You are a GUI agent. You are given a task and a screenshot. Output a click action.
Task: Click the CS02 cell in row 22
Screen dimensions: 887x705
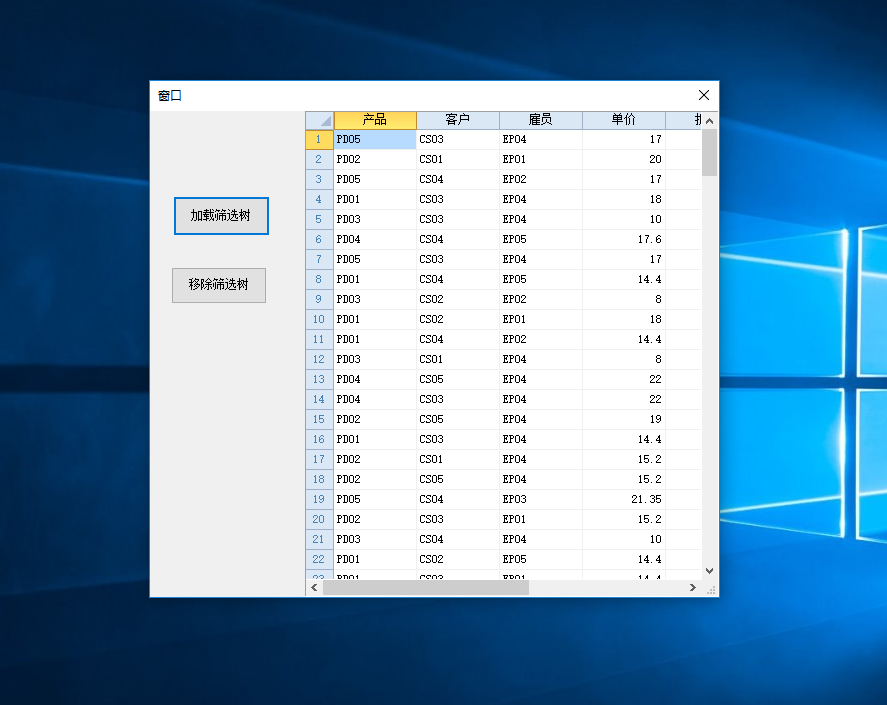pyautogui.click(x=458, y=560)
